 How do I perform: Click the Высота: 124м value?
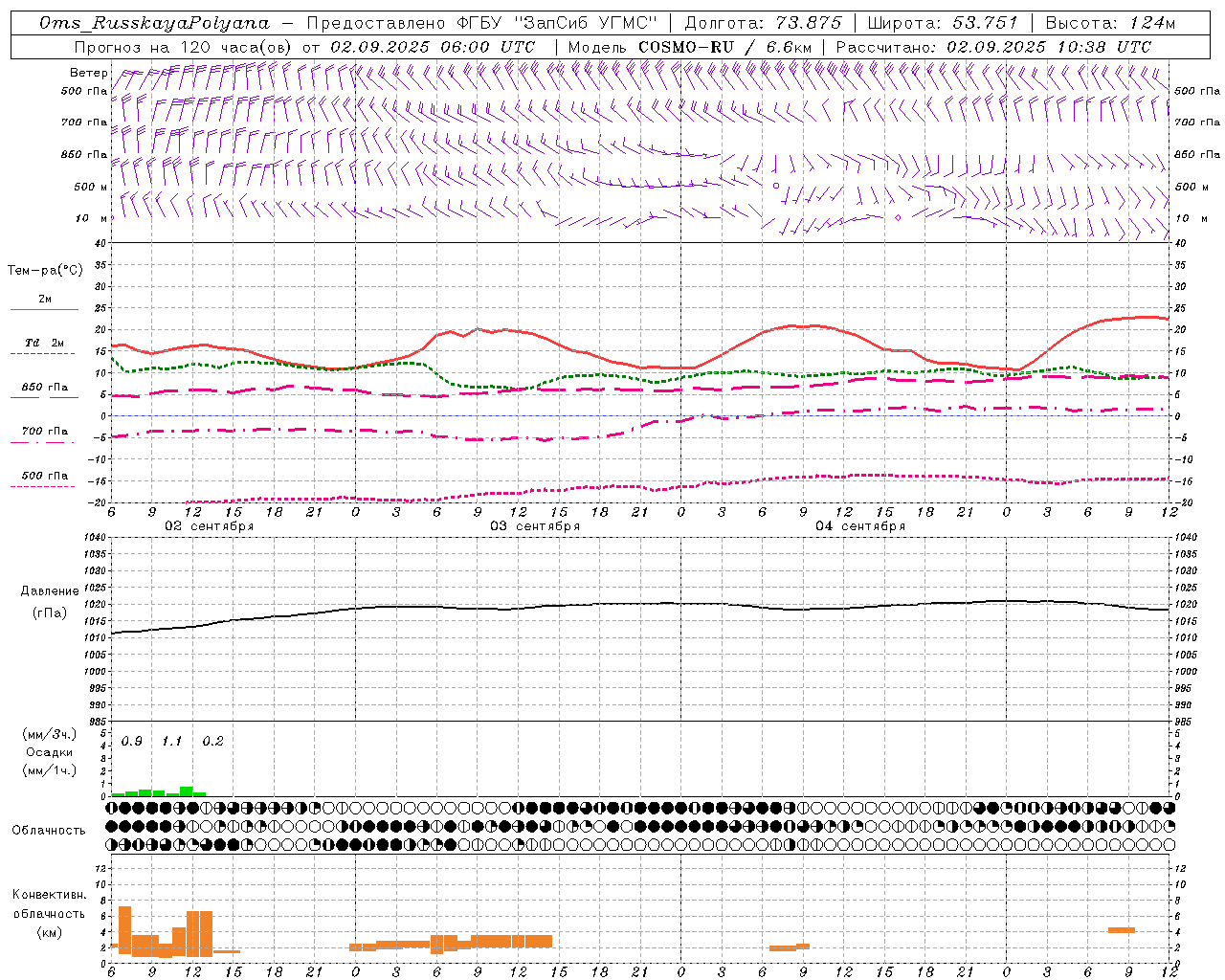[x=1110, y=23]
